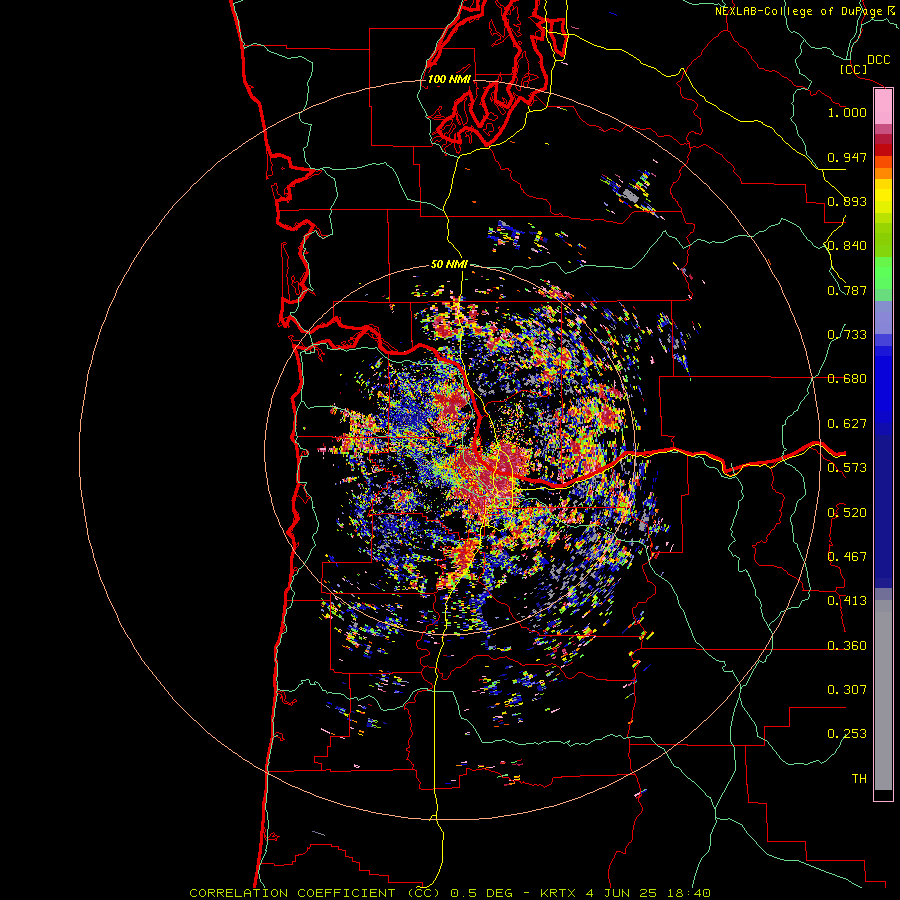Viewport: 900px width, 900px height.
Task: Select the 0.627 value on the color scale
Action: [x=847, y=424]
